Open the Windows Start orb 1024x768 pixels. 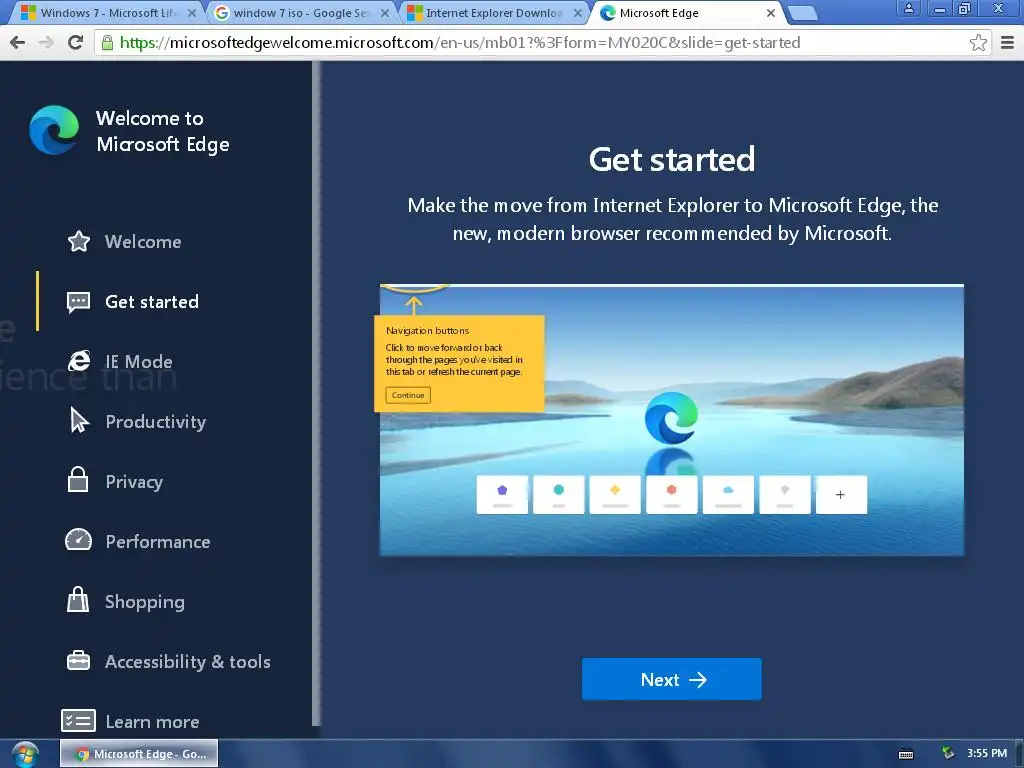(25, 754)
